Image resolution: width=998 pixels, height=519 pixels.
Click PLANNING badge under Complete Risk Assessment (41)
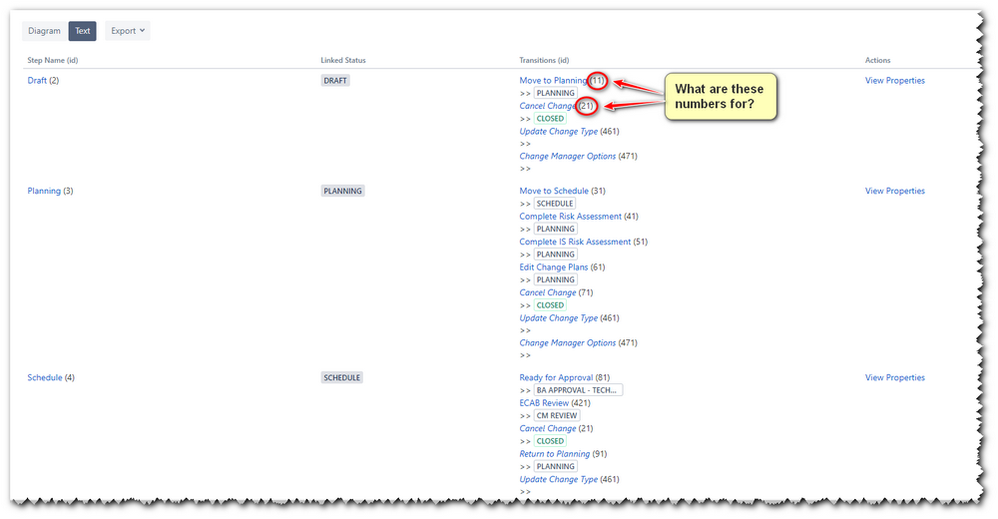pyautogui.click(x=556, y=229)
